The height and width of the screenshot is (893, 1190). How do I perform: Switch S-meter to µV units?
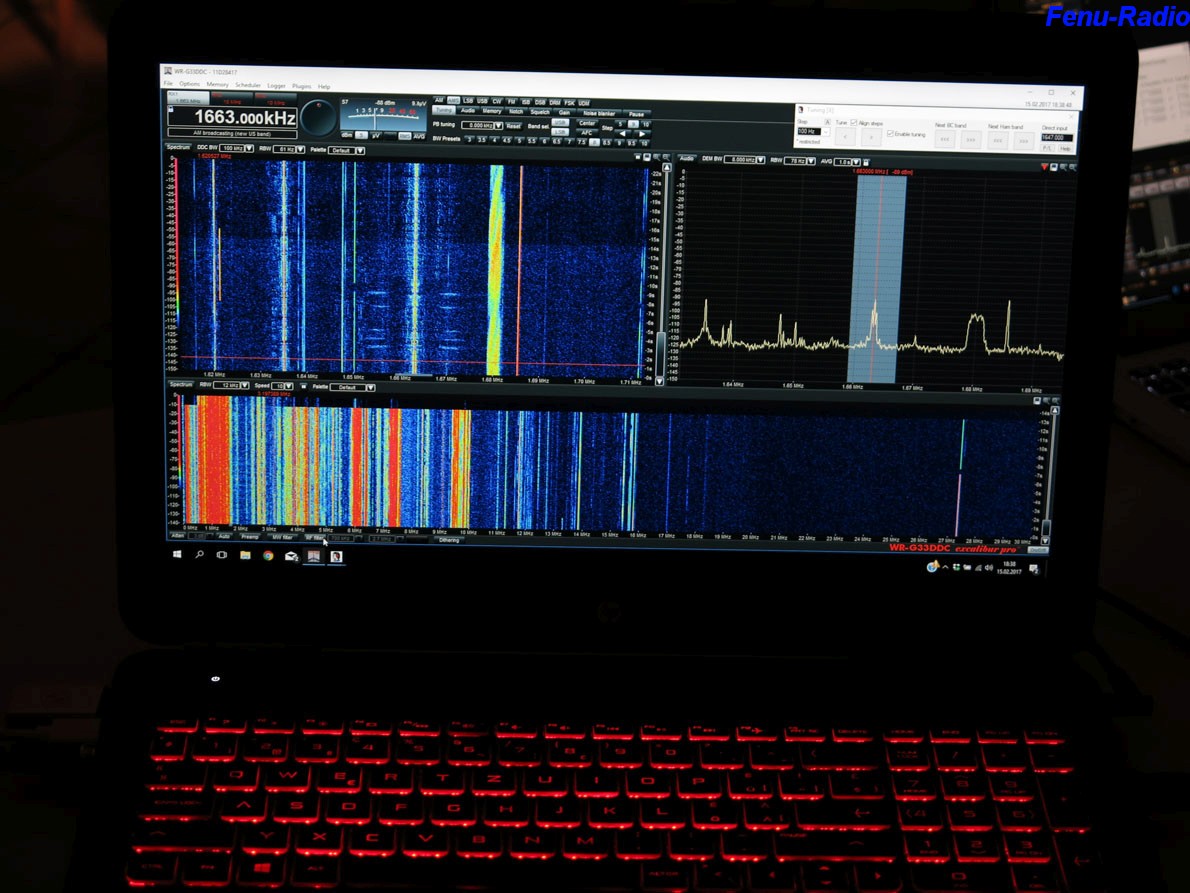(375, 136)
